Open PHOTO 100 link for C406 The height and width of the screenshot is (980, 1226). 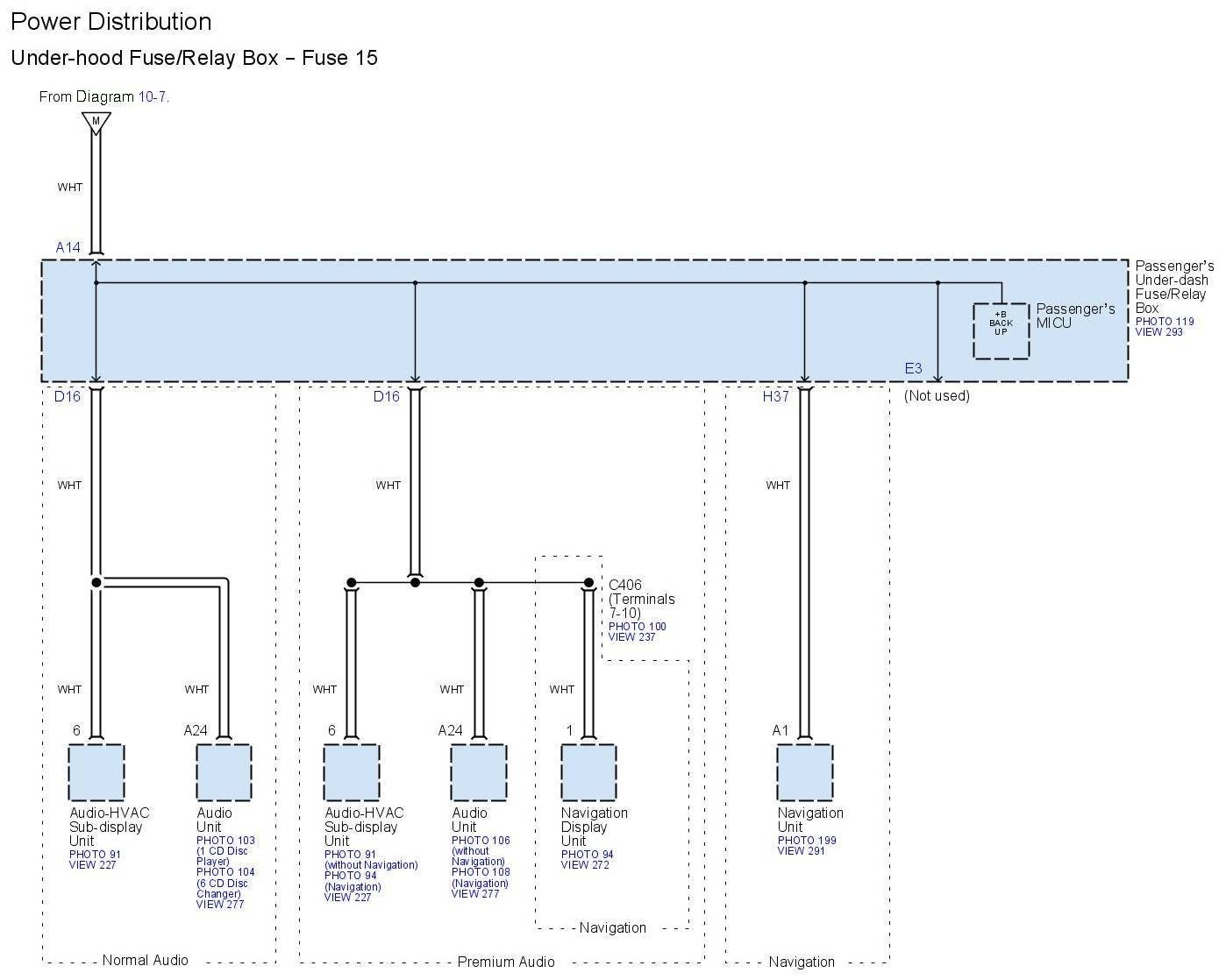click(637, 627)
